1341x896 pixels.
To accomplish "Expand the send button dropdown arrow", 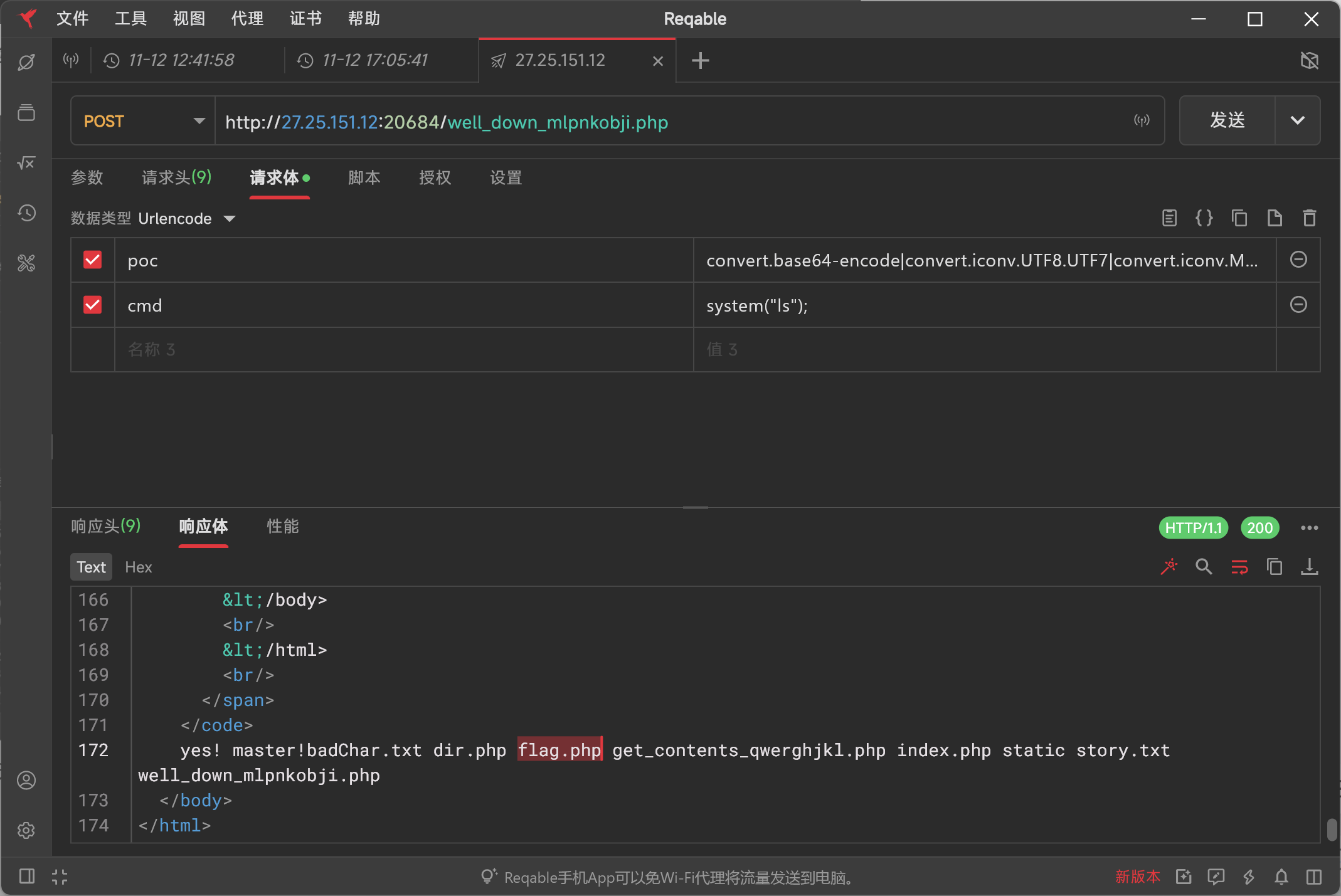I will 1298,121.
